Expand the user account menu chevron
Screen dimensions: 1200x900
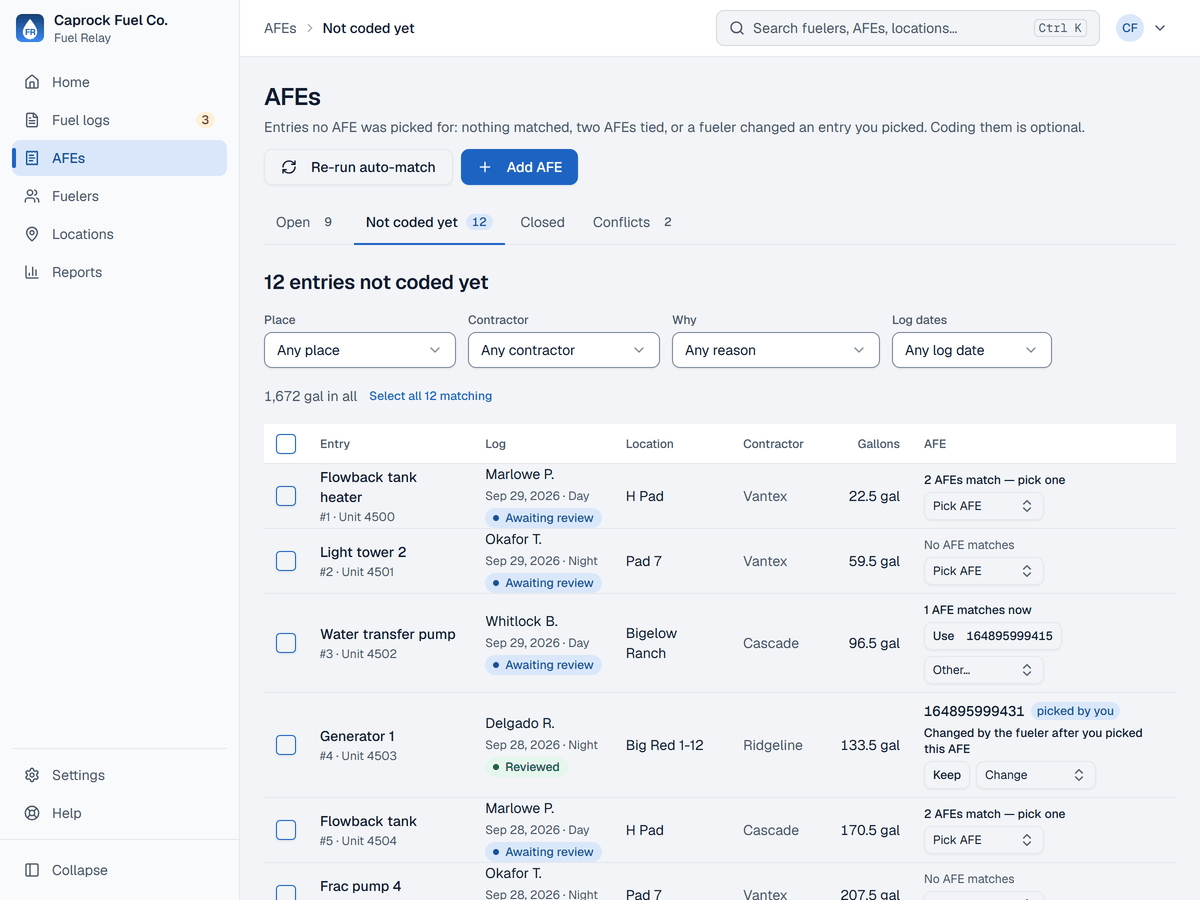click(1160, 28)
